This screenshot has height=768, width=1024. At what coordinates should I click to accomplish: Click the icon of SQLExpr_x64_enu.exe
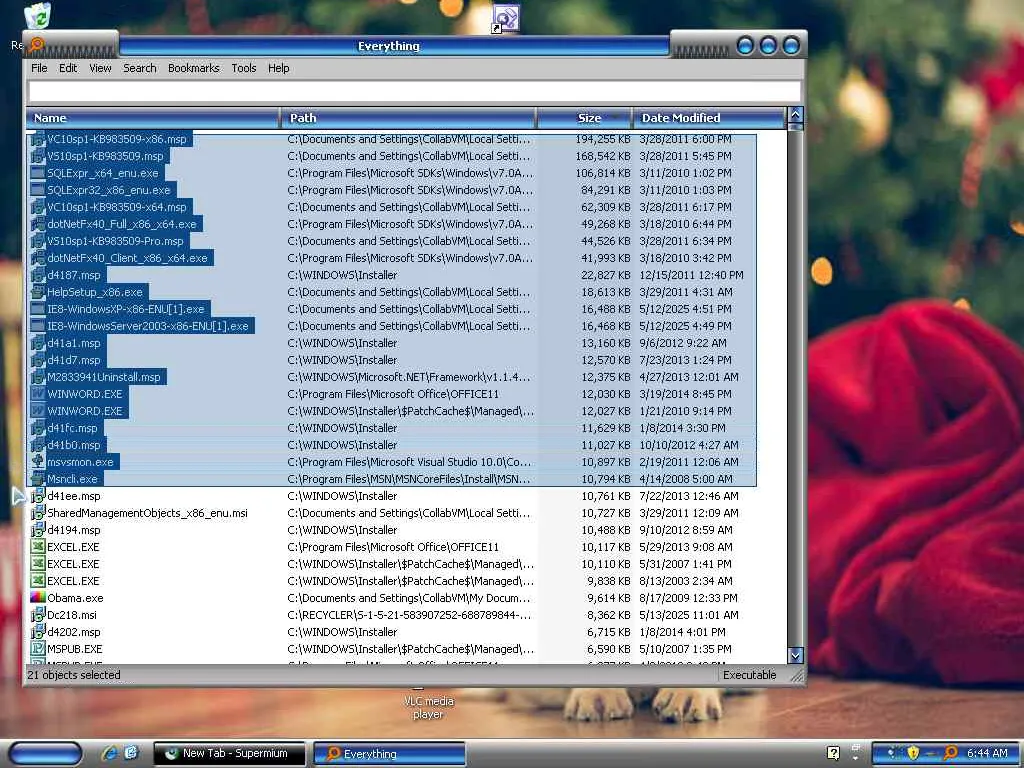[x=38, y=173]
